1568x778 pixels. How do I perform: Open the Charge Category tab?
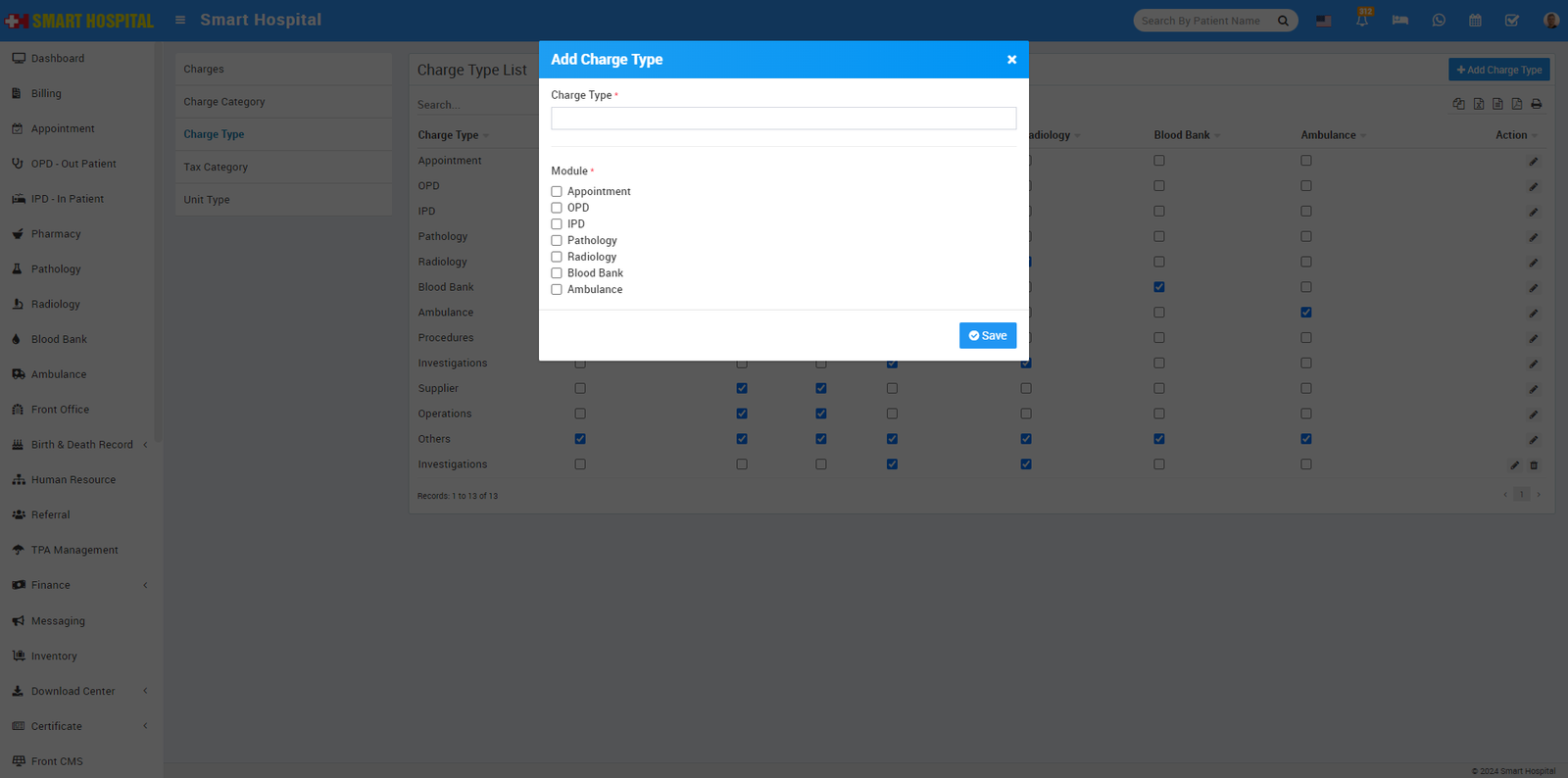click(224, 102)
